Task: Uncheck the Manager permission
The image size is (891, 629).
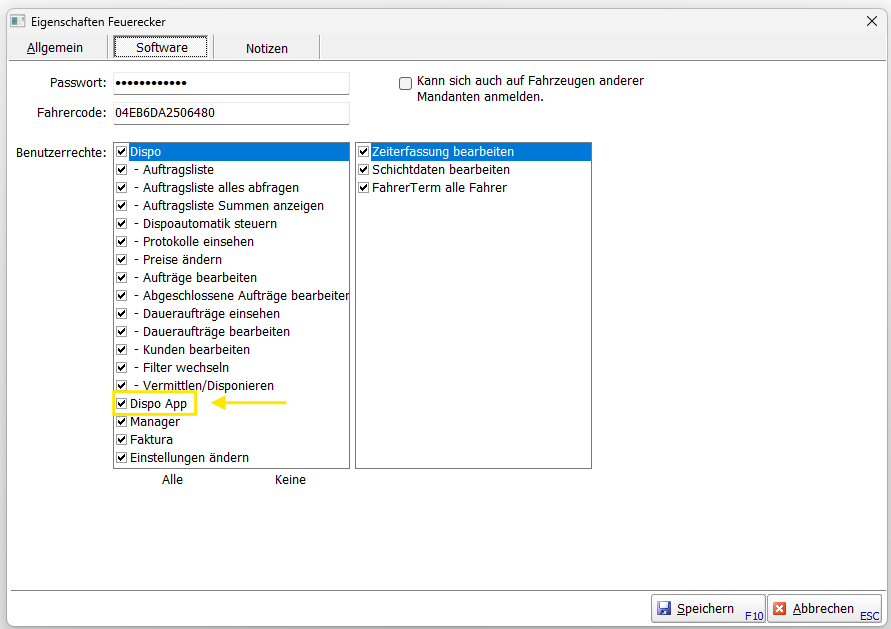Action: coord(122,422)
